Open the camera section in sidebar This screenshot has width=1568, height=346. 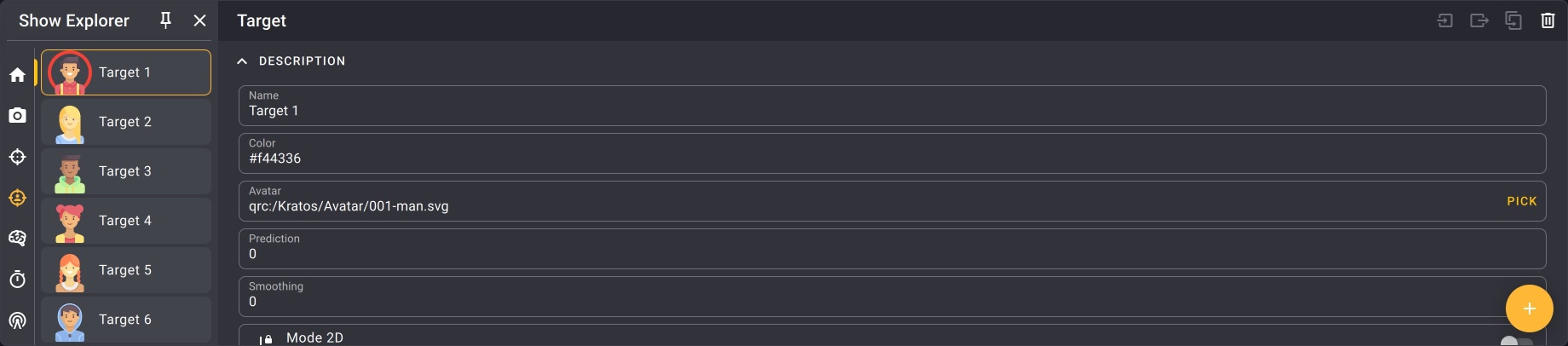17,115
